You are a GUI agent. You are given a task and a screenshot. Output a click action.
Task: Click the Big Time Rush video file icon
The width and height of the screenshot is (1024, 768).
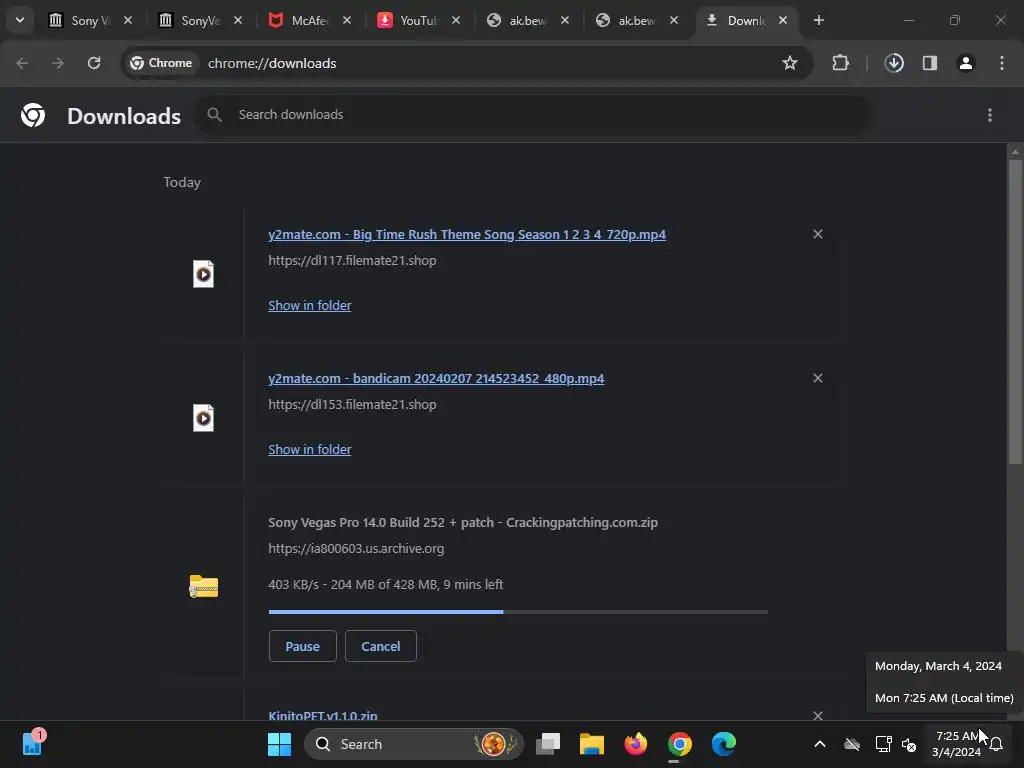coord(203,274)
